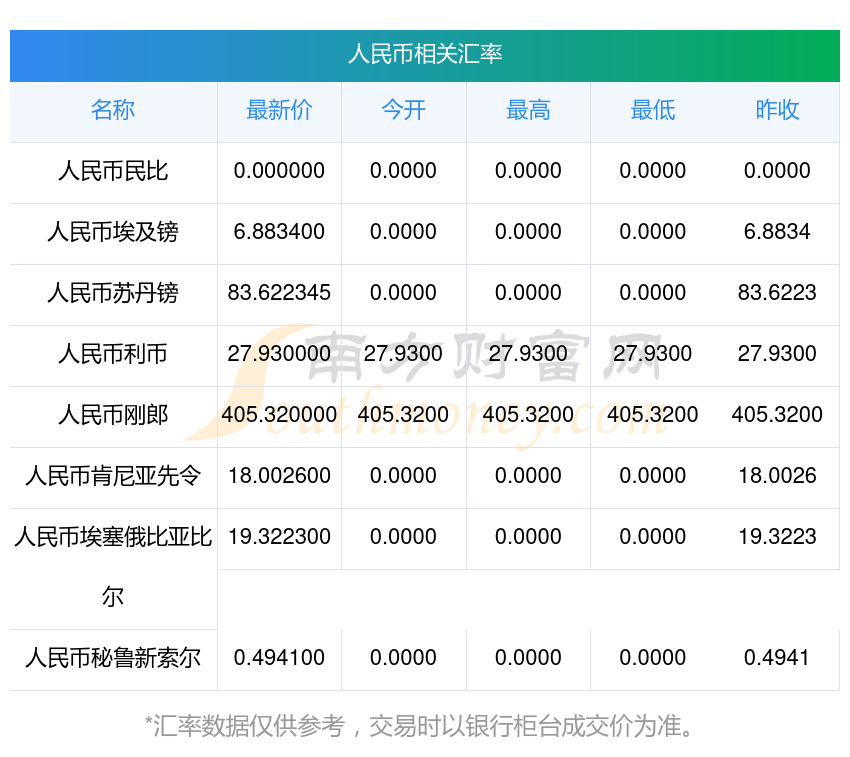Click the 人民币相关汇率 table title
Screen dimensions: 850x757
[x=425, y=54]
